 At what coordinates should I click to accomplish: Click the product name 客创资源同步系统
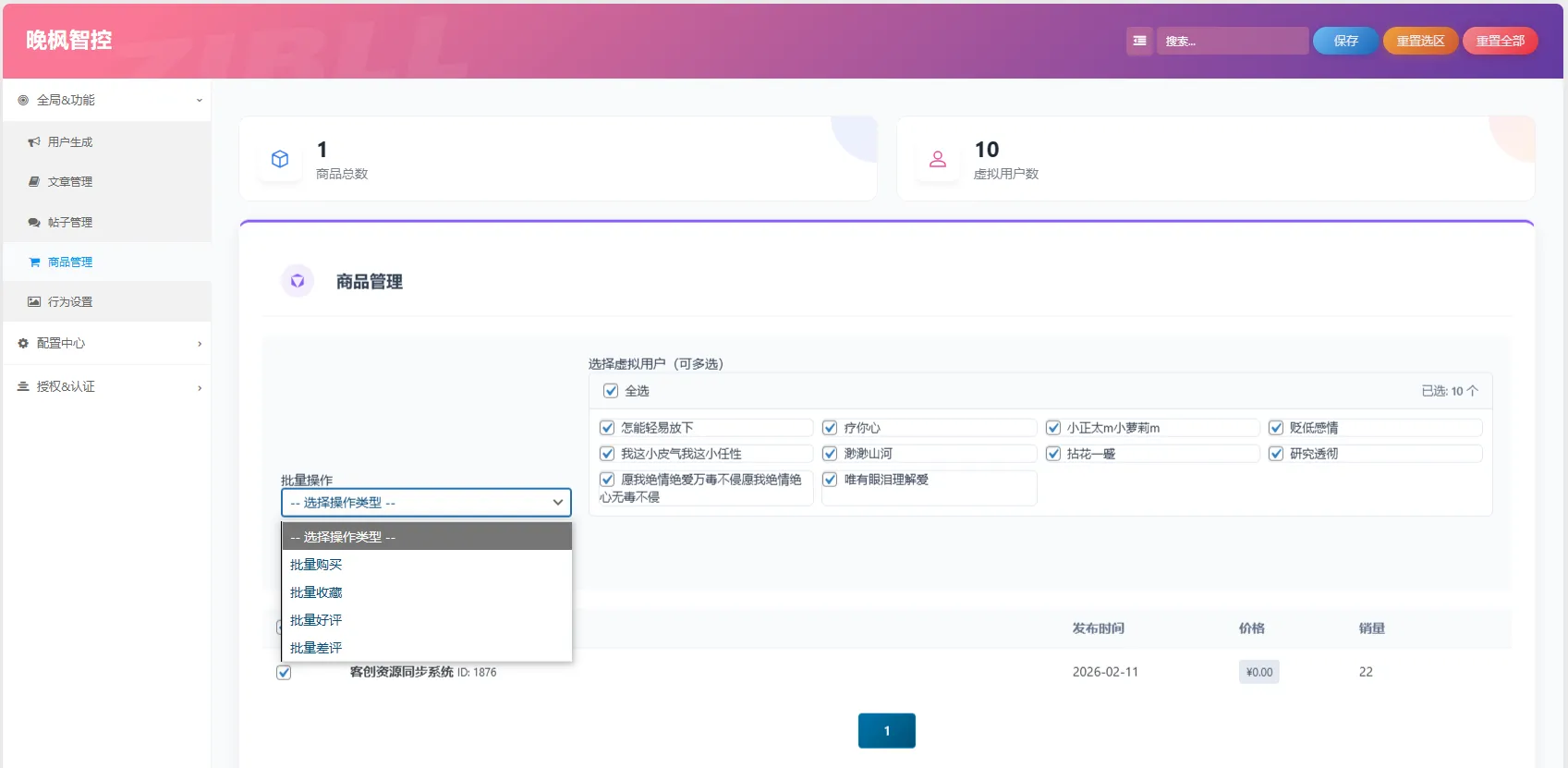click(401, 672)
